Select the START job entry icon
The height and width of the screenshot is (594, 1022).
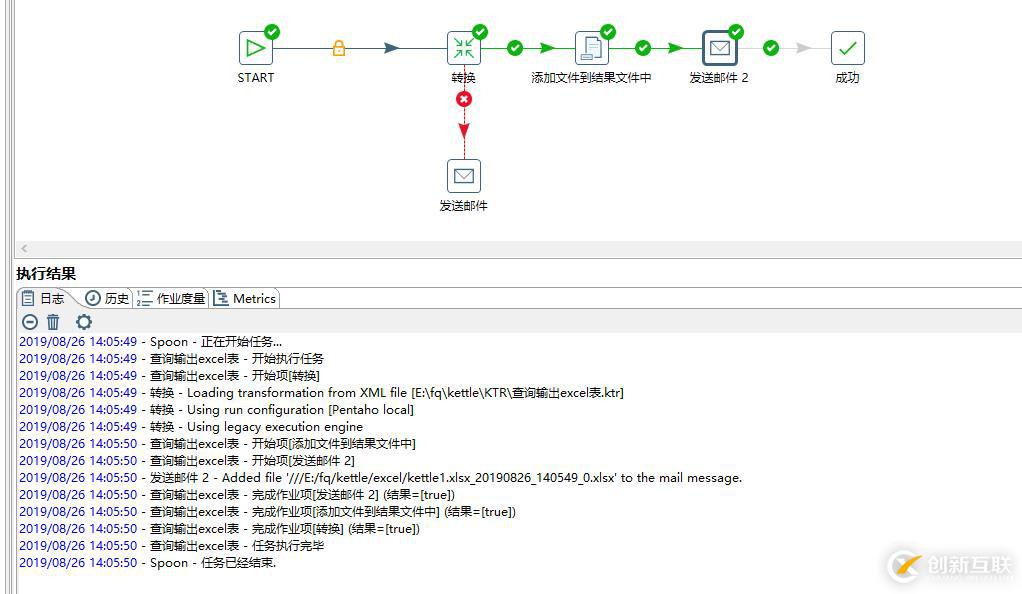(x=256, y=48)
